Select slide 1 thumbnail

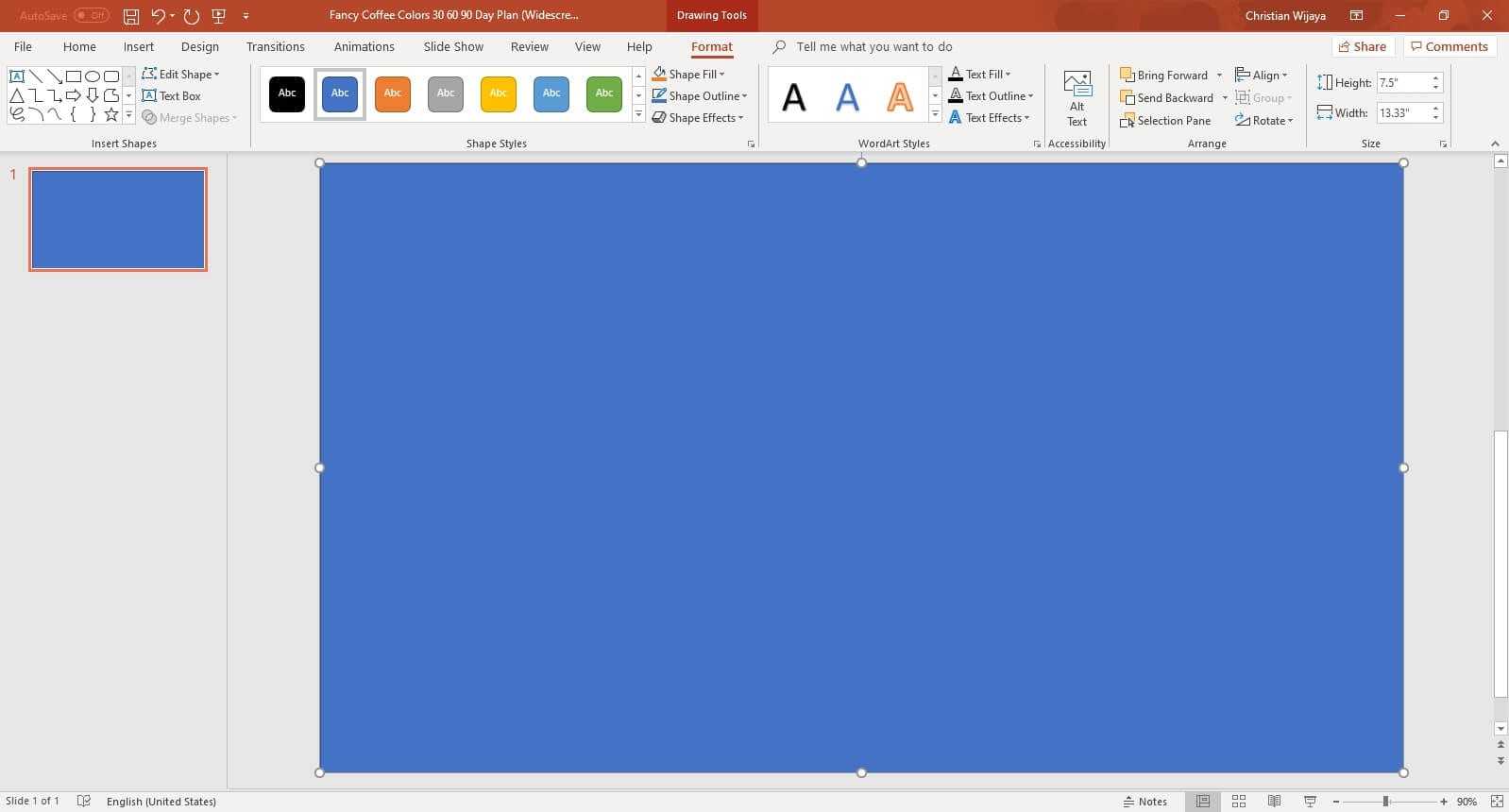point(118,219)
